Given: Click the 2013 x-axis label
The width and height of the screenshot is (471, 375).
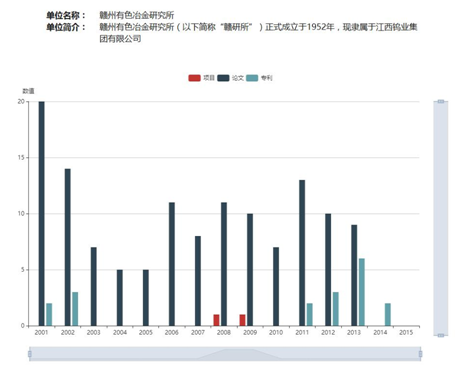Looking at the screenshot, I should coord(354,332).
